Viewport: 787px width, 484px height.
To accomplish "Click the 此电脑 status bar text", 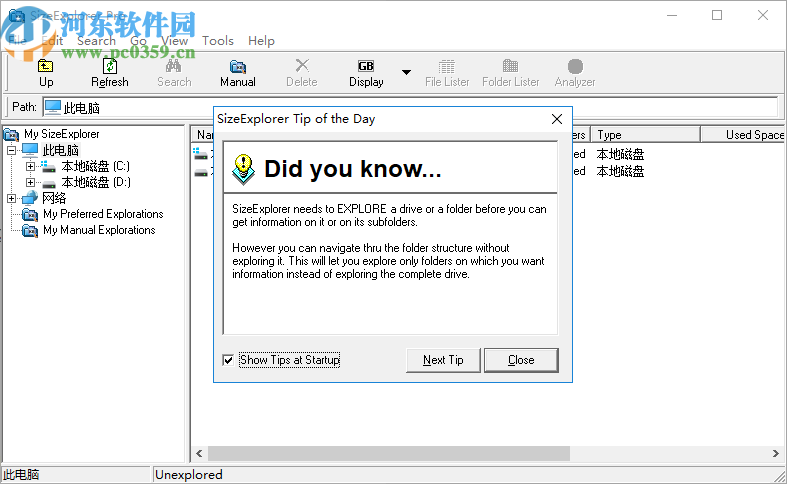I will tap(21, 475).
